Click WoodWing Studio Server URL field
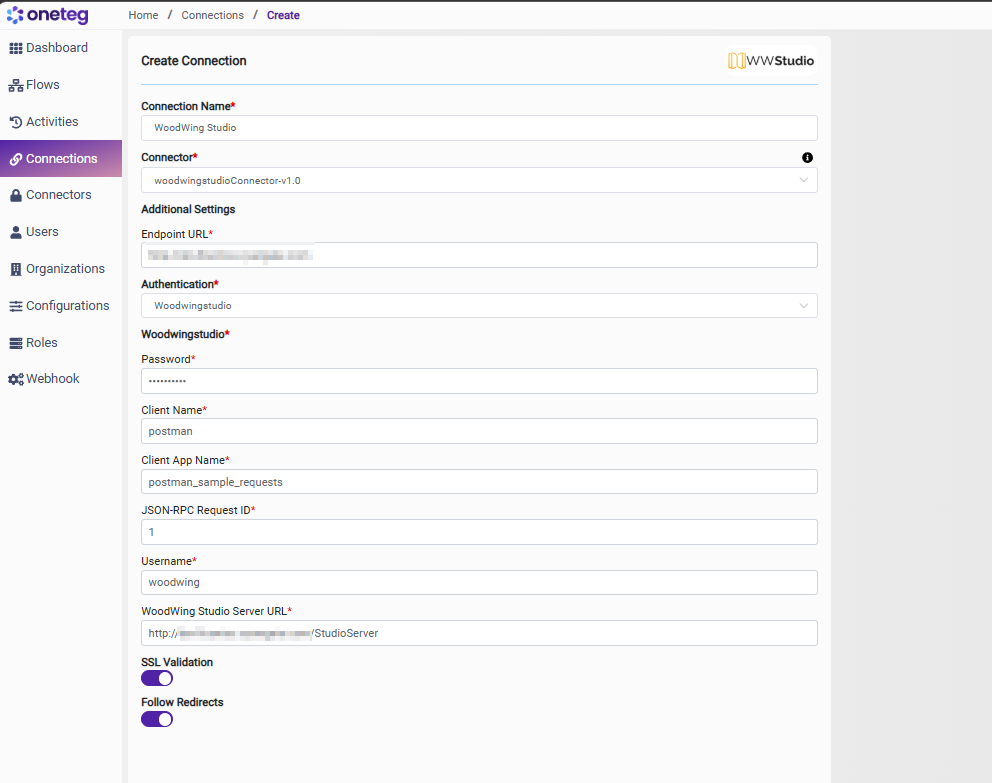This screenshot has width=992, height=783. pos(479,633)
